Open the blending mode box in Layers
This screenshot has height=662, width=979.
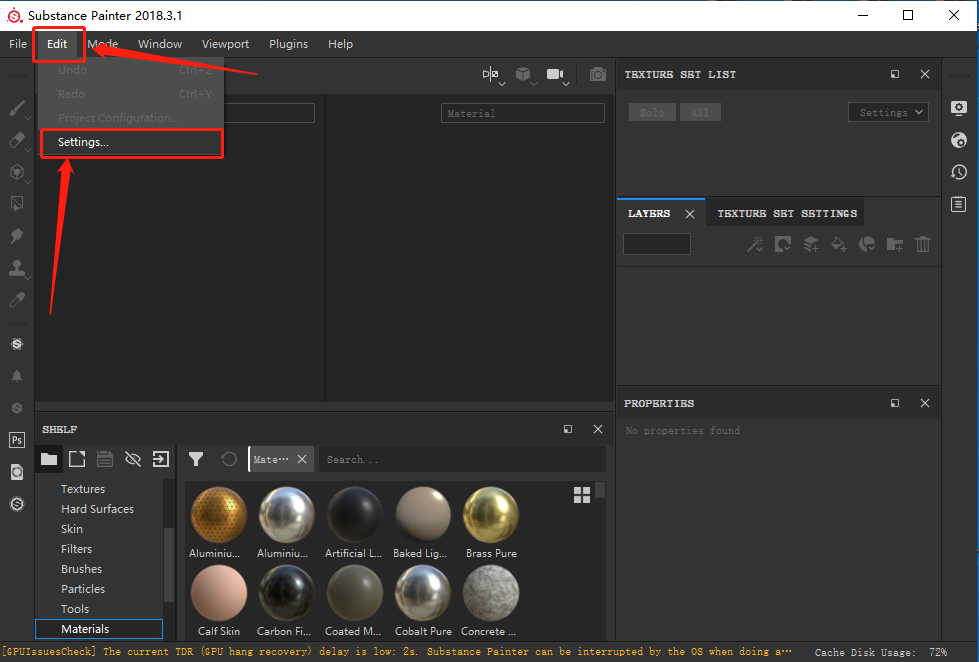pyautogui.click(x=657, y=244)
